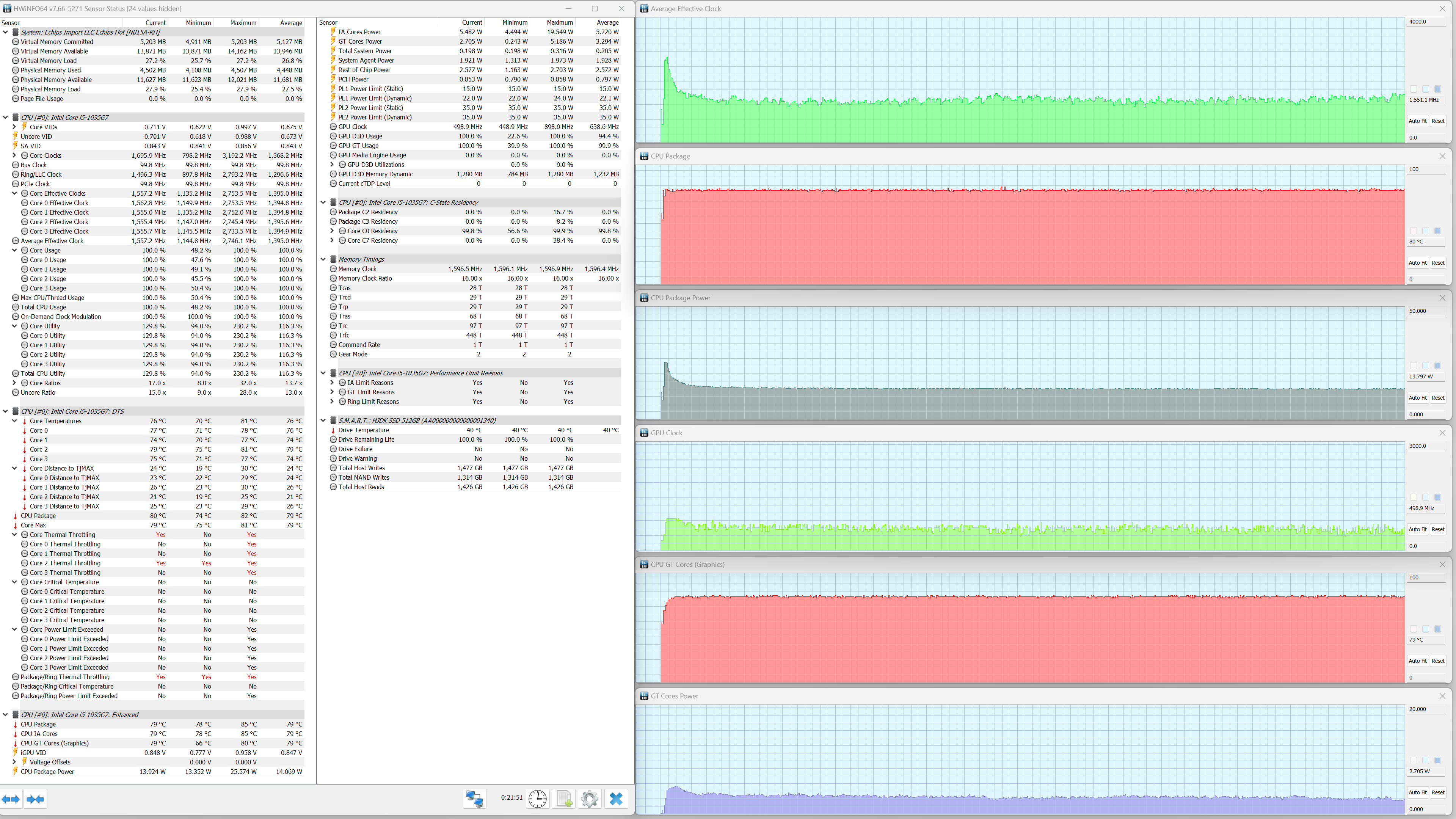
Task: Collapse the Memory Timings section
Action: 323,259
